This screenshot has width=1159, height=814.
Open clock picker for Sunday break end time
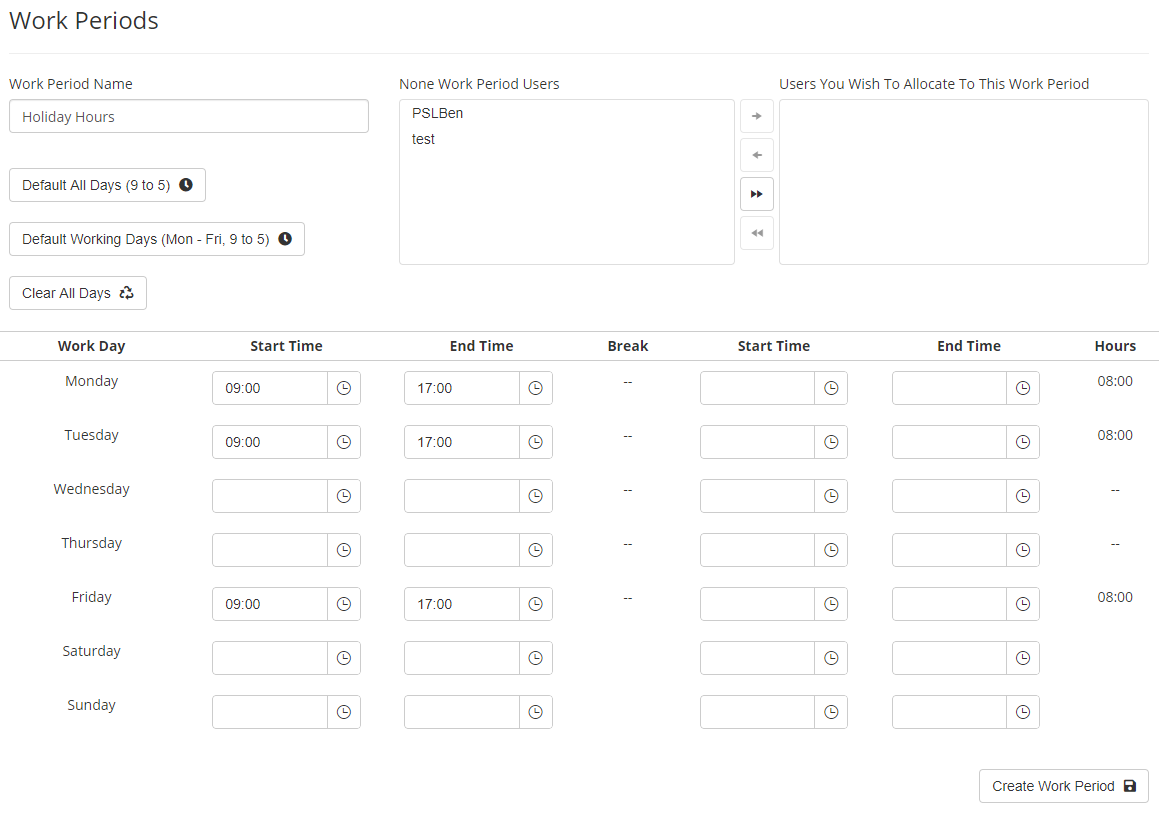coord(1023,712)
